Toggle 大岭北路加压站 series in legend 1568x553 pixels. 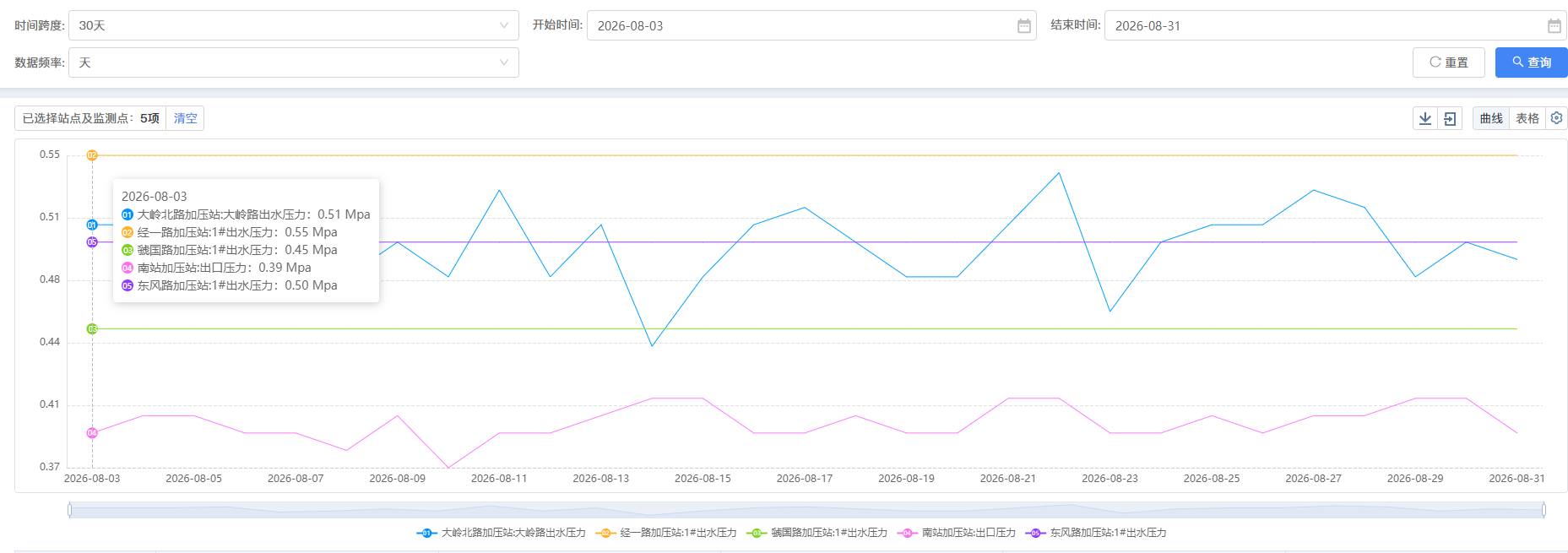(x=501, y=533)
